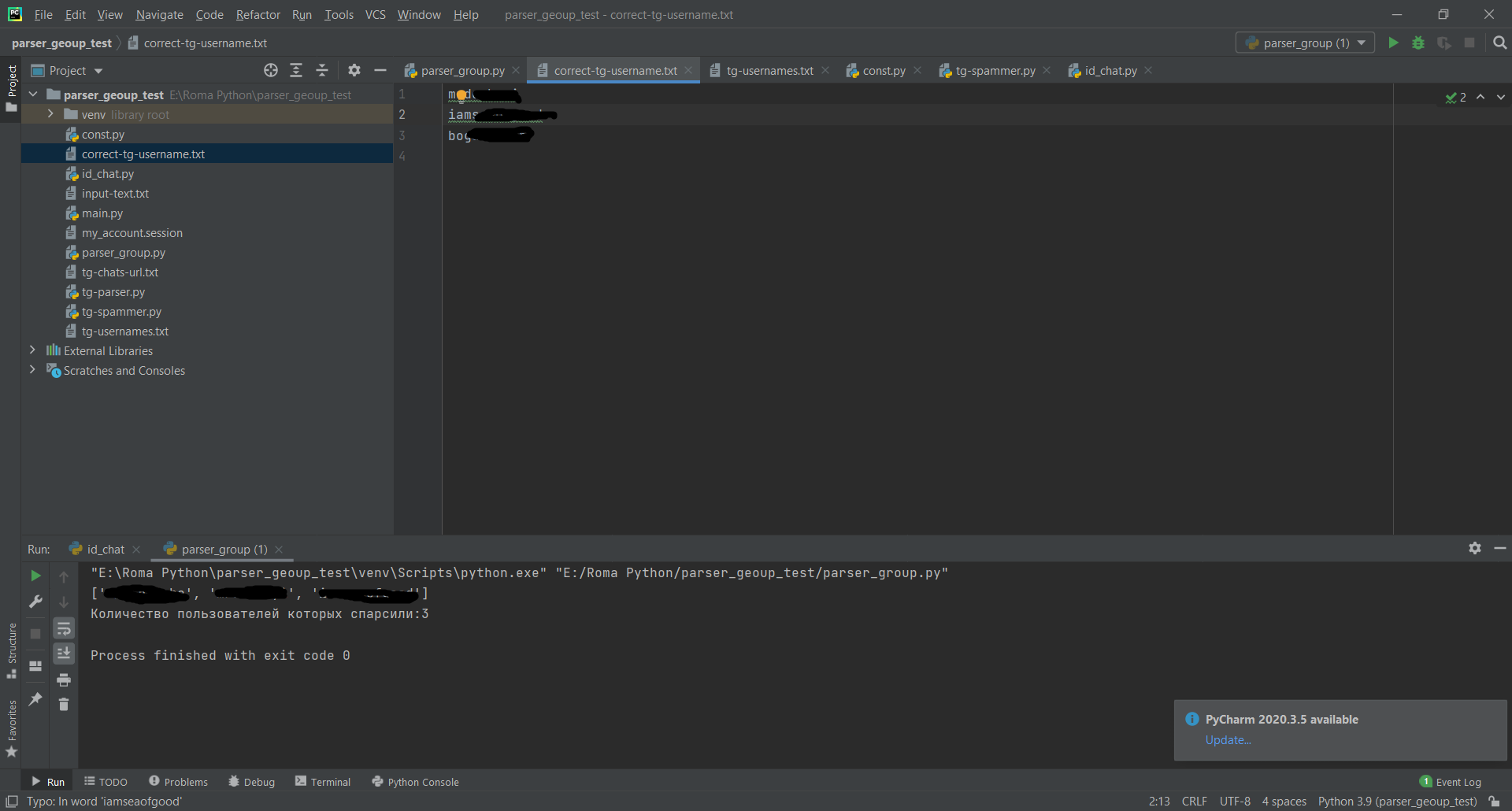Screen dimensions: 1512x811
Task: Clear console with trash icon
Action: pos(64,704)
